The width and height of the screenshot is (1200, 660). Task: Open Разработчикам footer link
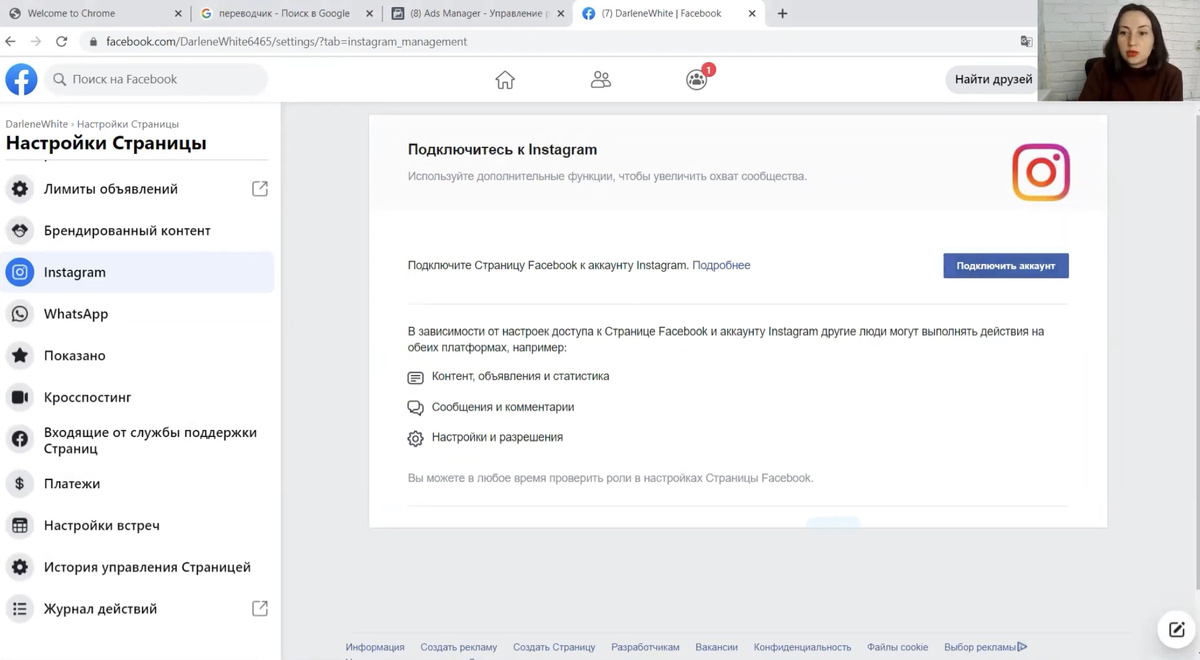pos(645,647)
